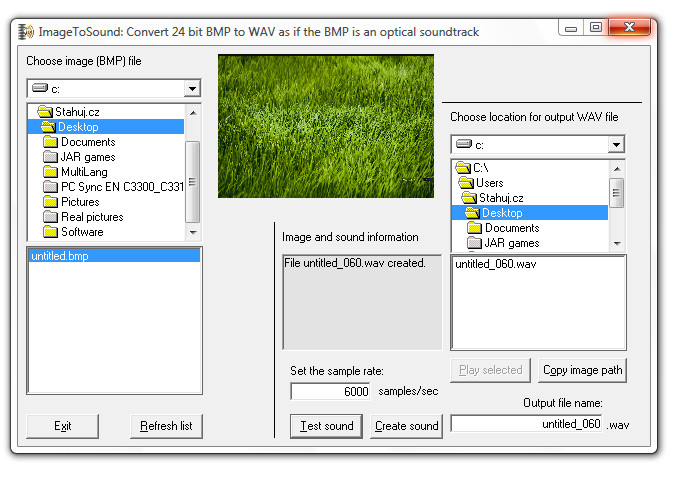Click the Exit button

pos(62,426)
